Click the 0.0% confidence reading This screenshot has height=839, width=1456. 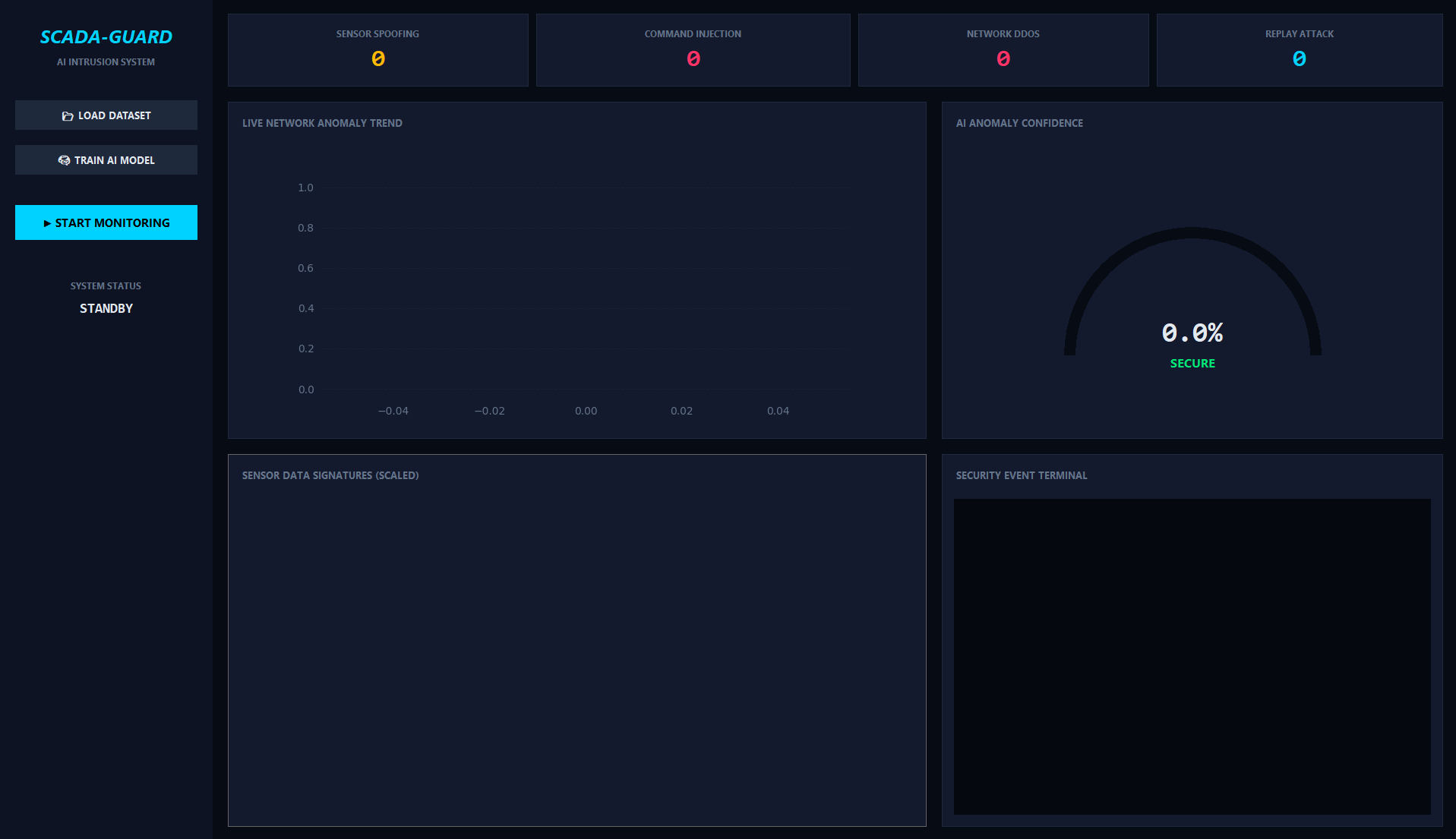tap(1192, 333)
